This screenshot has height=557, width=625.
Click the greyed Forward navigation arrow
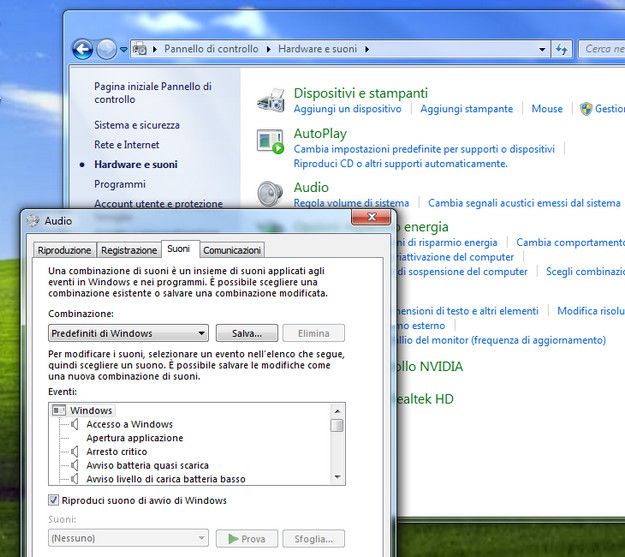(x=106, y=49)
